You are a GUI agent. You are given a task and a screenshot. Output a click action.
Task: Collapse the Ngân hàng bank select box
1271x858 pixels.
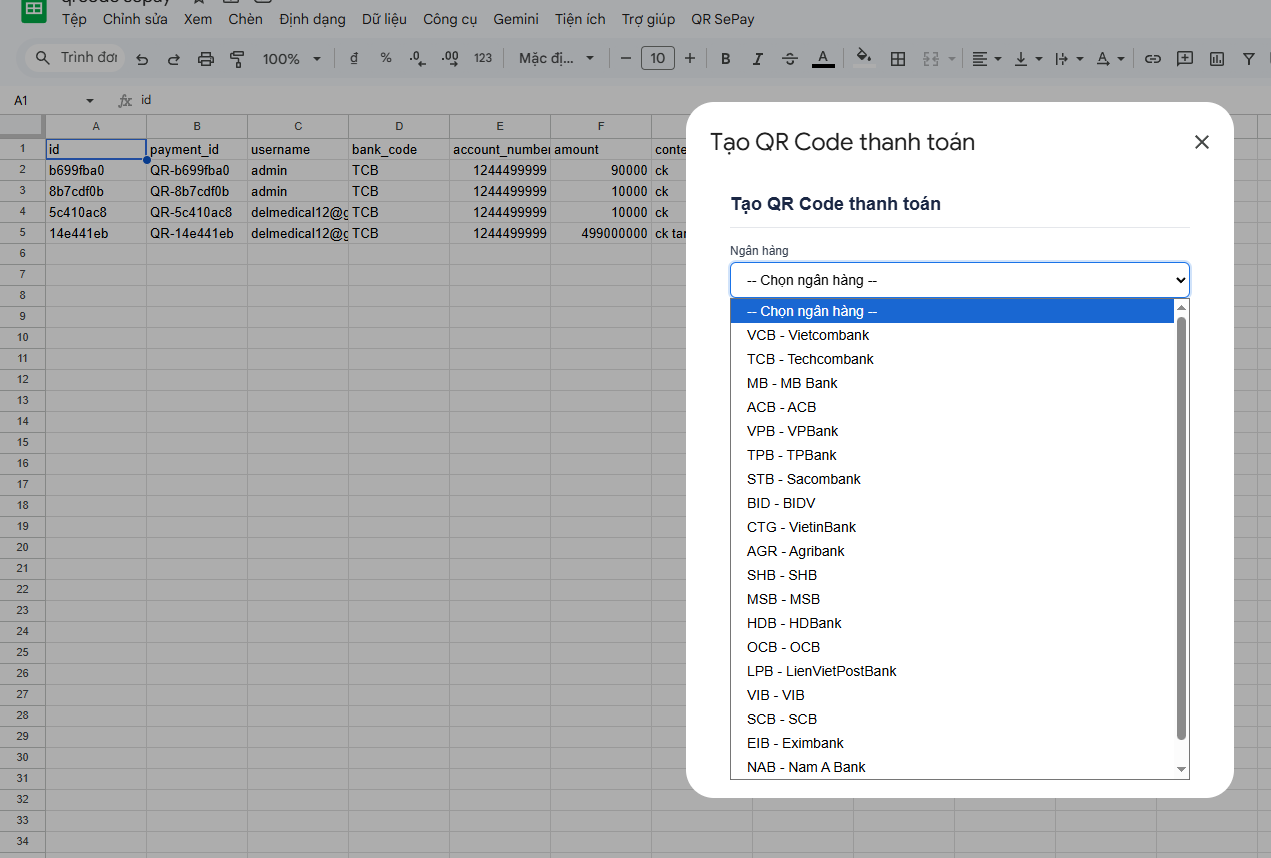pos(959,280)
